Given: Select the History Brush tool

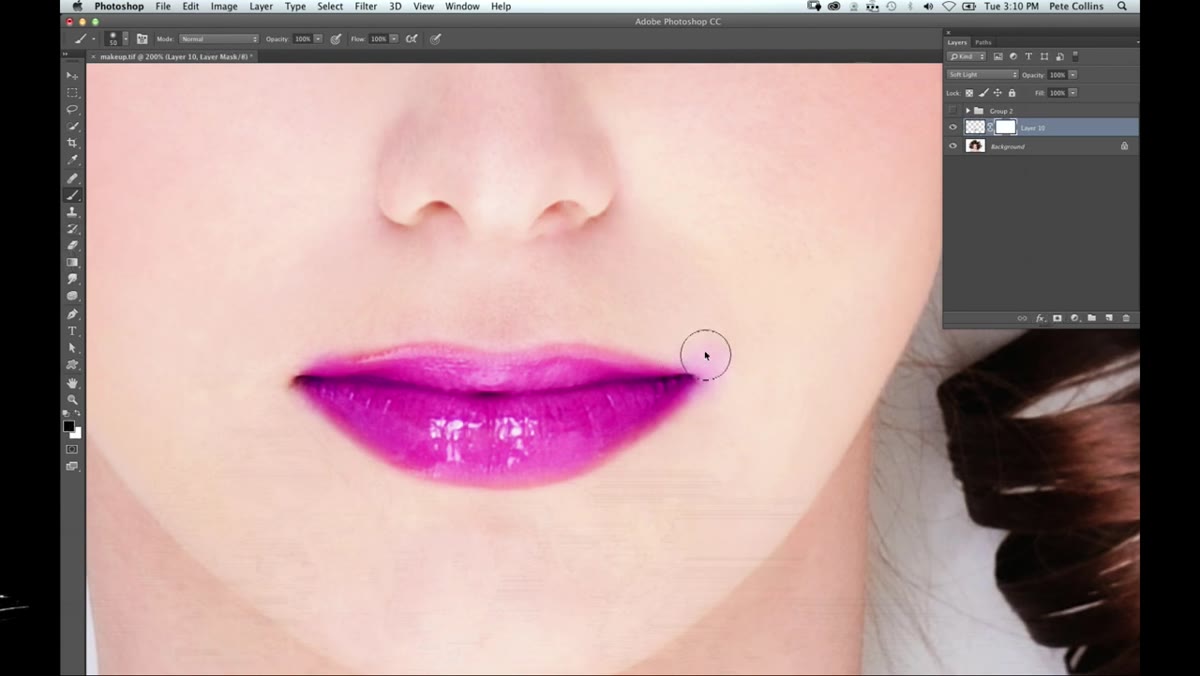Looking at the screenshot, I should coord(72,229).
